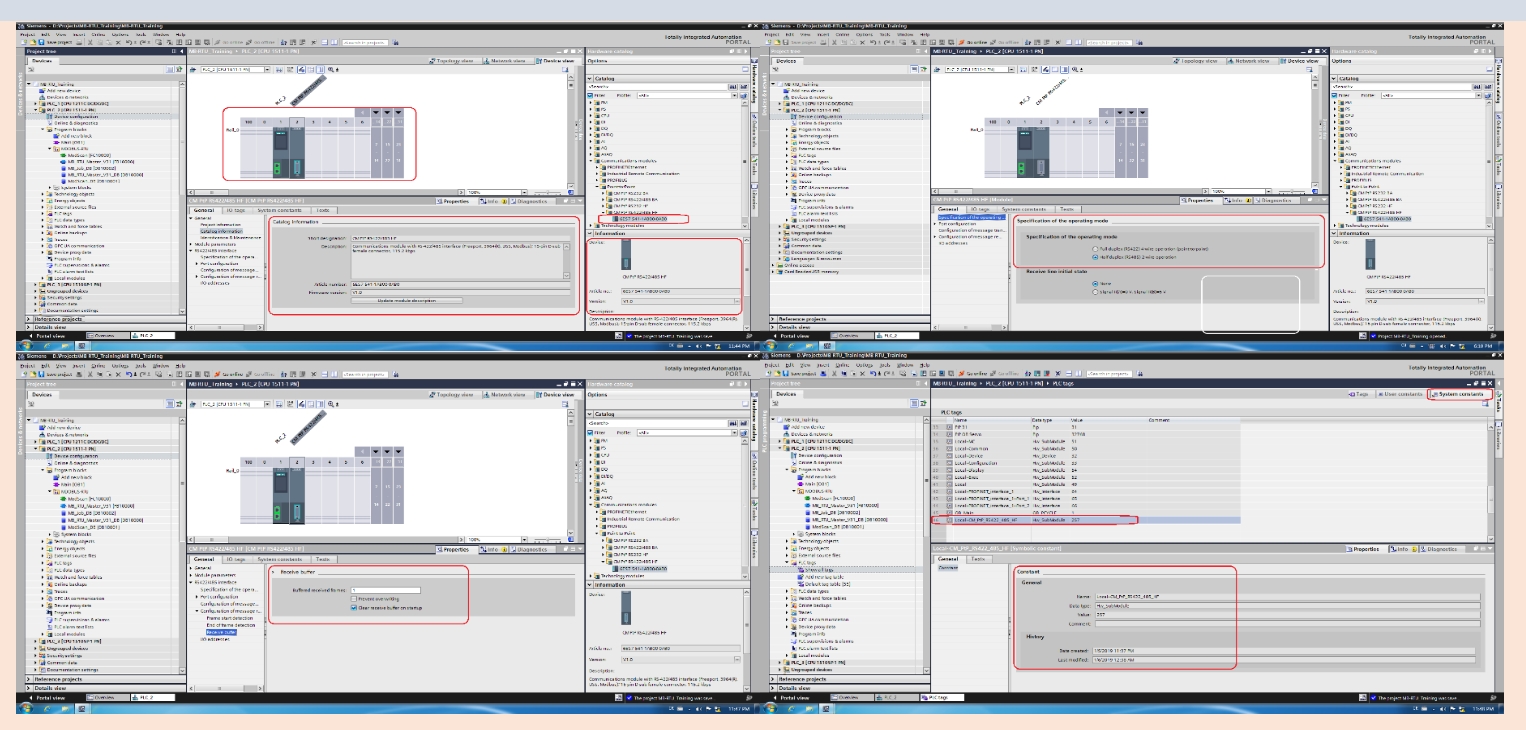Open Properties tab in Catalog information window

coord(456,200)
